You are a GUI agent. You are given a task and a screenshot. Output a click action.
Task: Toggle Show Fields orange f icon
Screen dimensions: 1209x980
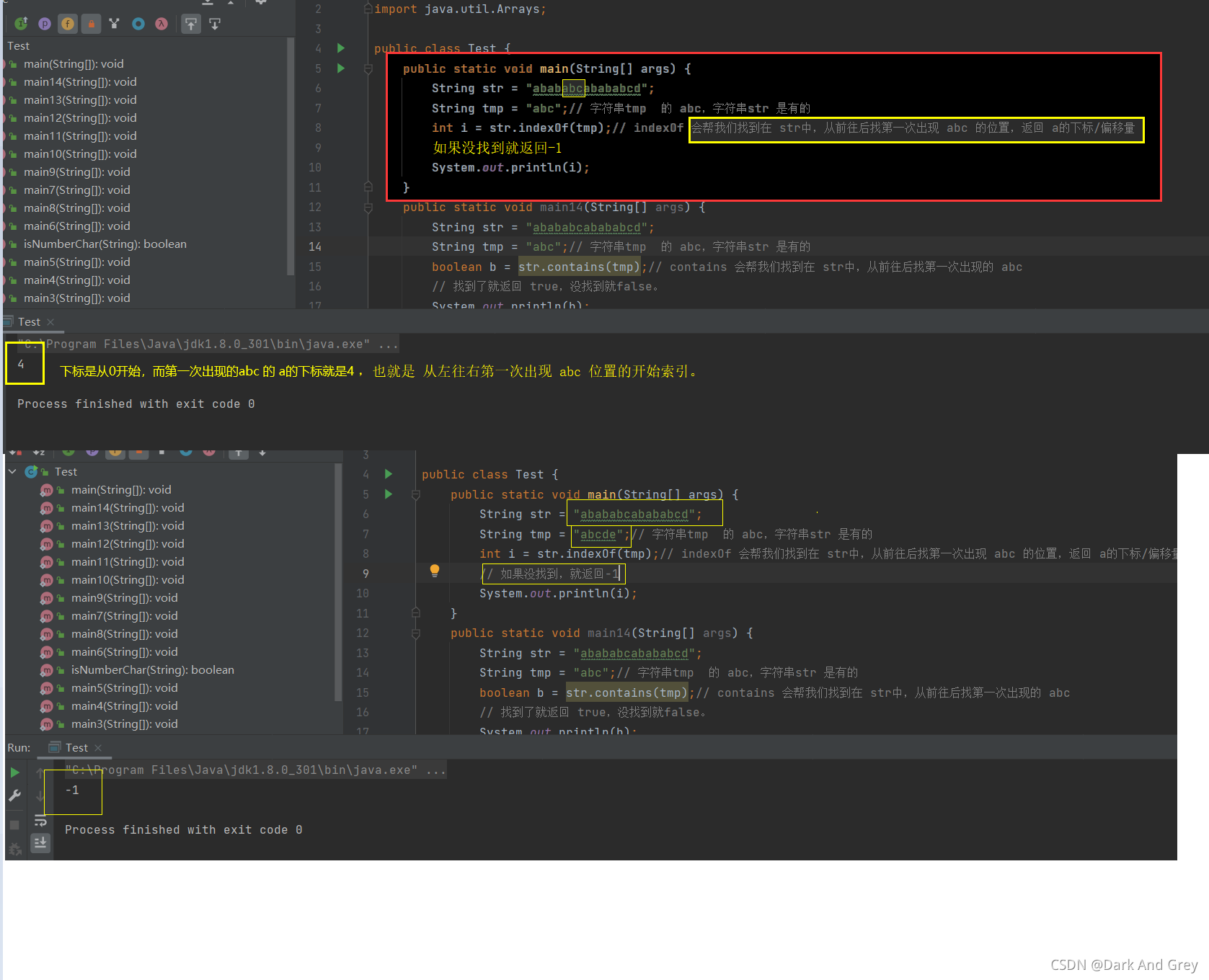[x=68, y=24]
